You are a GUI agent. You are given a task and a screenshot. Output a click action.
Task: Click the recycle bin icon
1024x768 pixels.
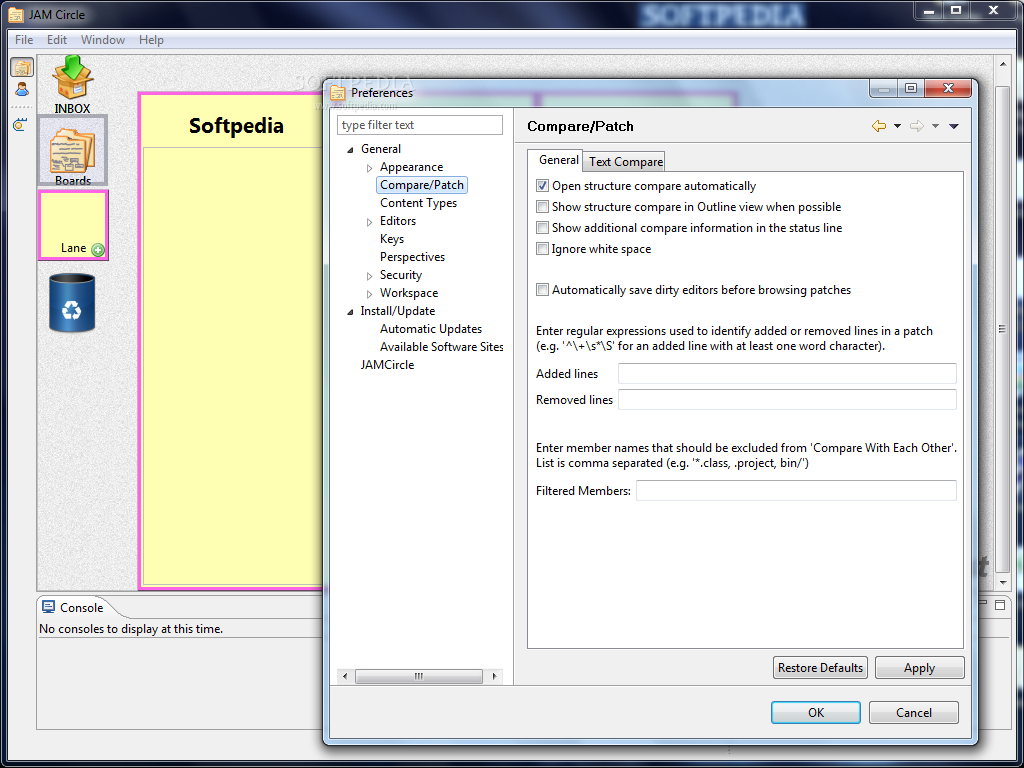click(x=72, y=302)
